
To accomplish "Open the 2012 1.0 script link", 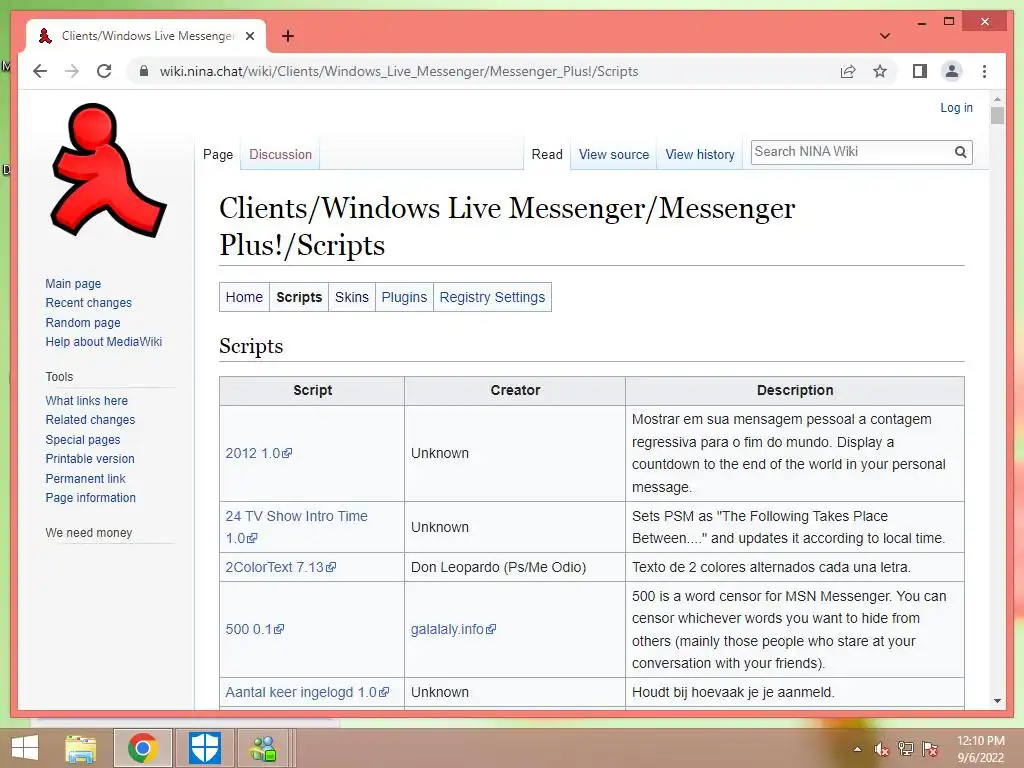I will coord(259,453).
